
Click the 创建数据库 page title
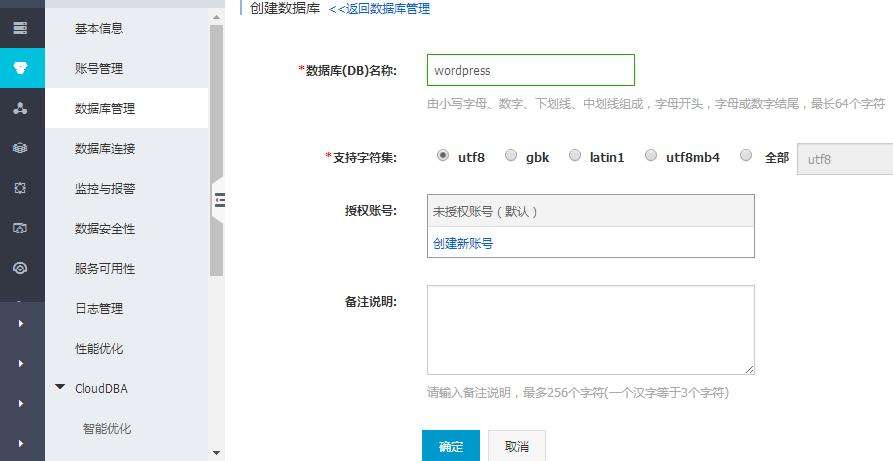tap(285, 9)
